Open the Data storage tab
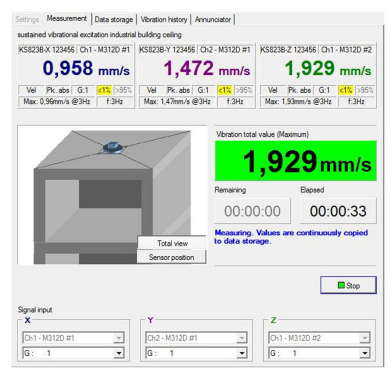392x373 pixels. point(114,19)
